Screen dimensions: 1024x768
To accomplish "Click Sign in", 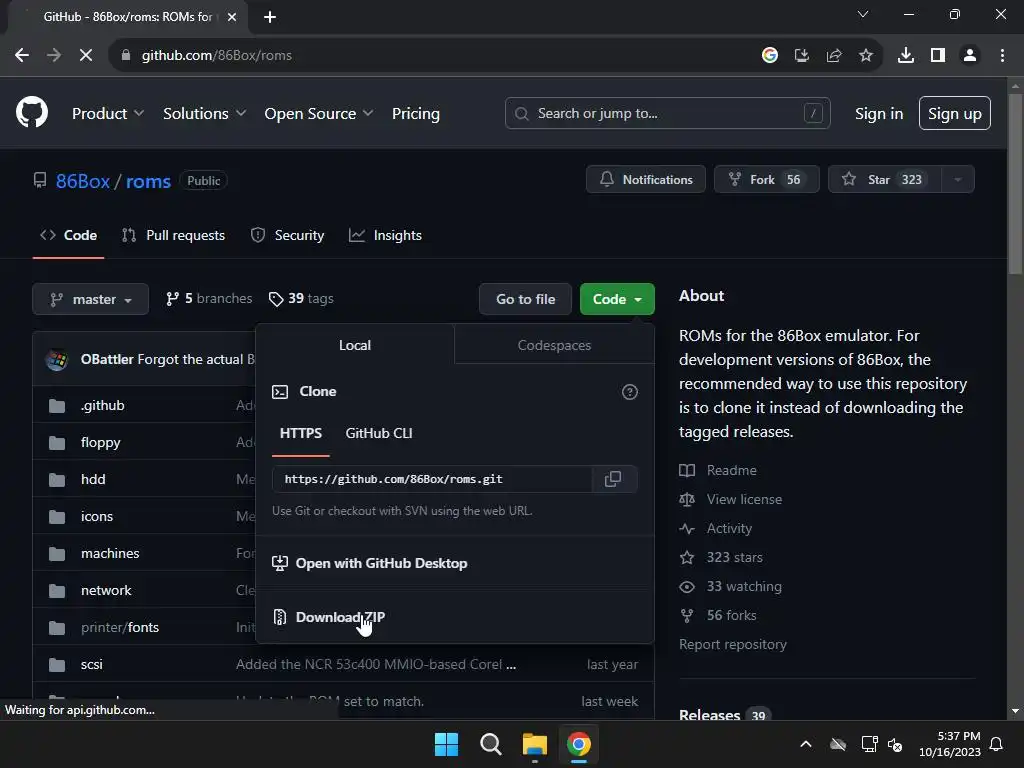I will click(x=879, y=113).
